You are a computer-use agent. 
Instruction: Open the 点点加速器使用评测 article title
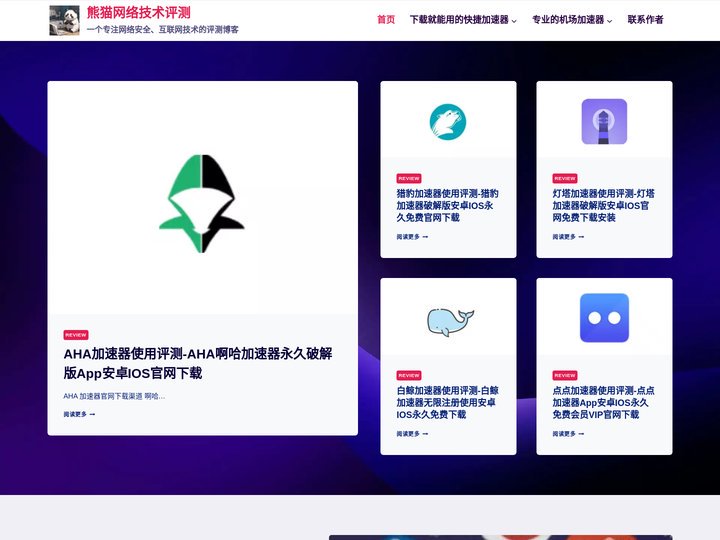(x=603, y=402)
